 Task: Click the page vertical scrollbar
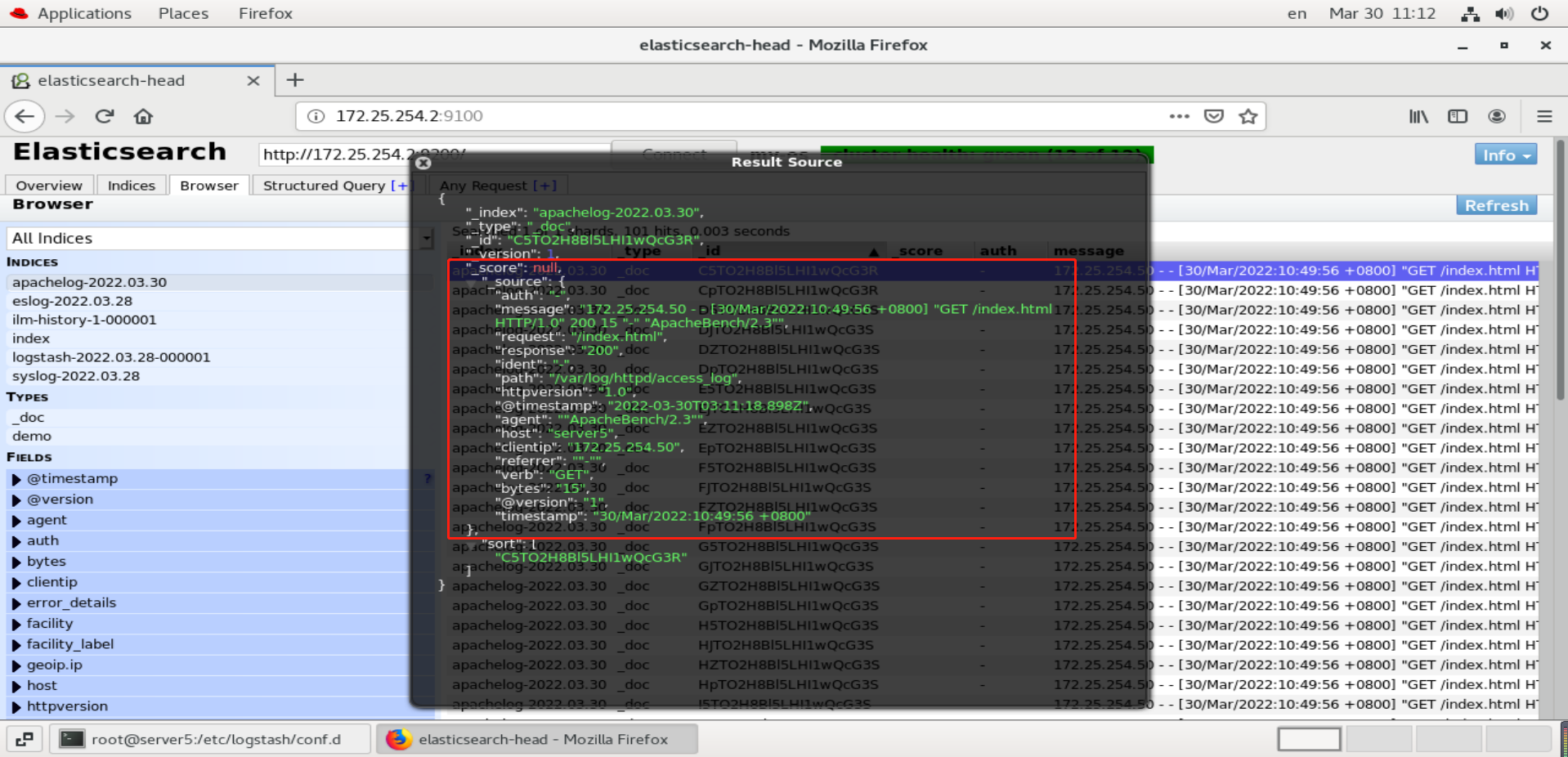(x=1561, y=270)
